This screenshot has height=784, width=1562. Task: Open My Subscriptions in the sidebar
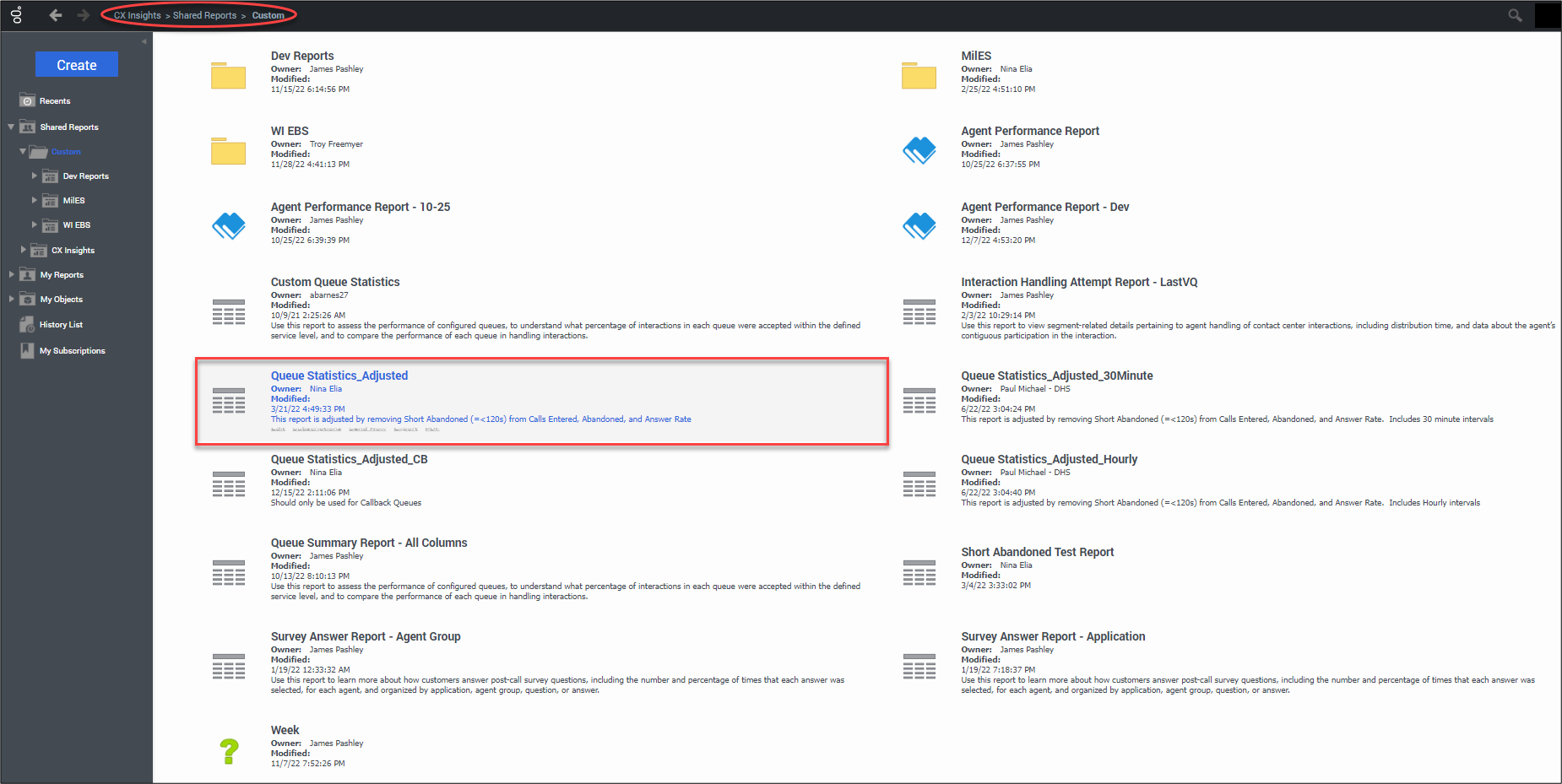[x=72, y=351]
